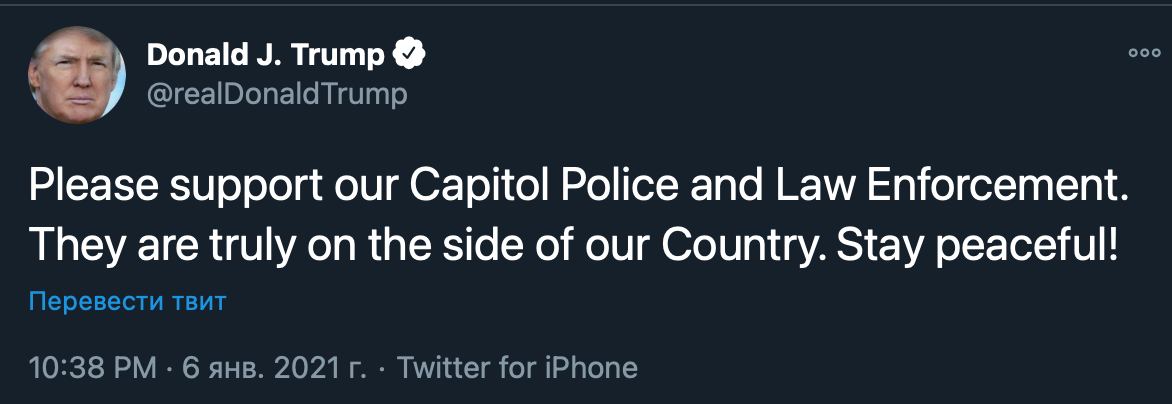Open the three-dot more options menu
Viewport: 1172px width, 404px height.
1143,53
